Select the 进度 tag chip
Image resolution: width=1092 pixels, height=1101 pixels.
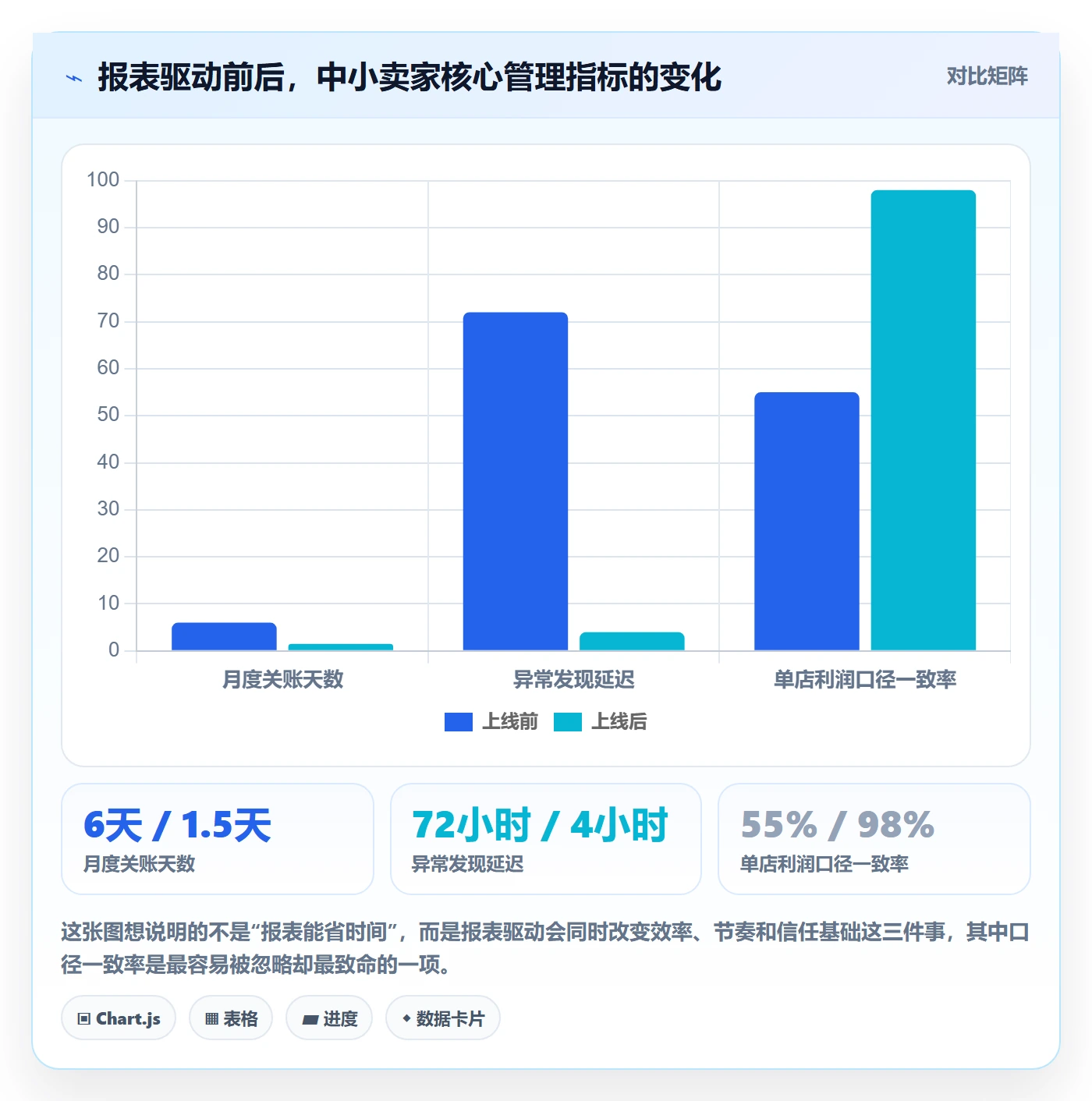(x=329, y=1018)
